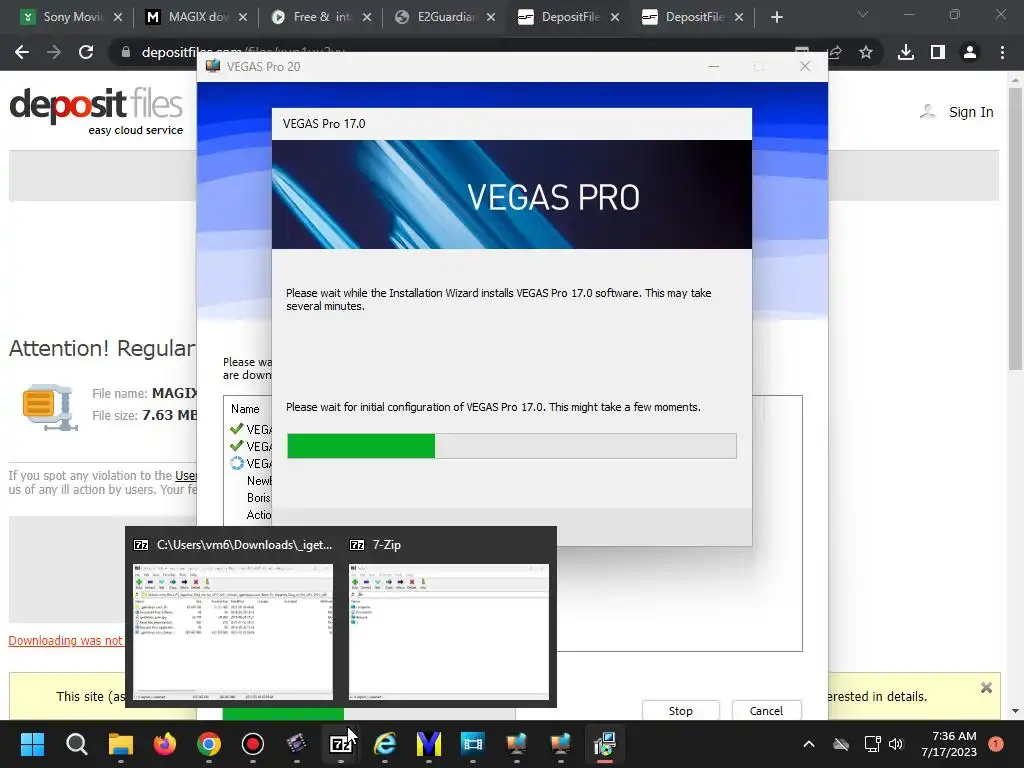Click the 'Downloading was not' red link
Image resolution: width=1024 pixels, height=768 pixels.
(x=66, y=641)
